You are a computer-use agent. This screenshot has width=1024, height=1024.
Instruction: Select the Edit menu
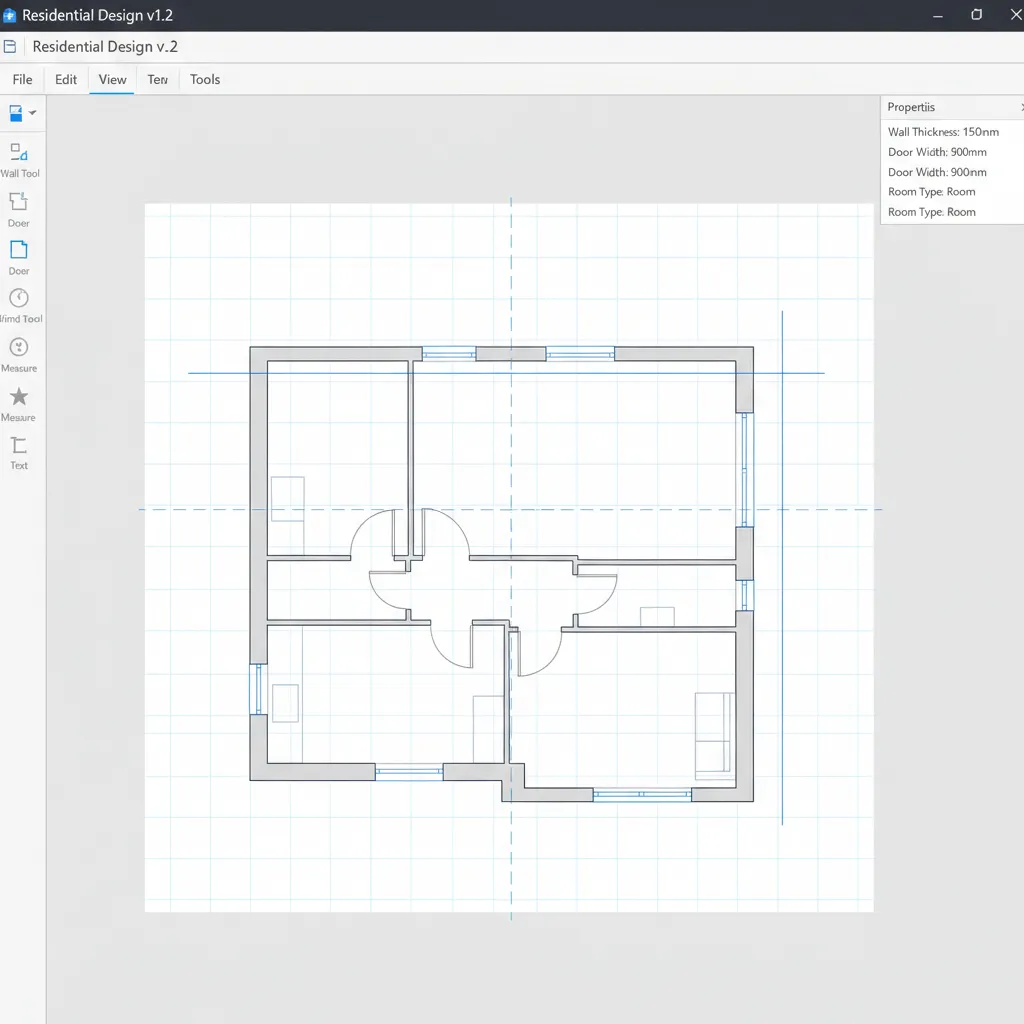click(x=66, y=79)
